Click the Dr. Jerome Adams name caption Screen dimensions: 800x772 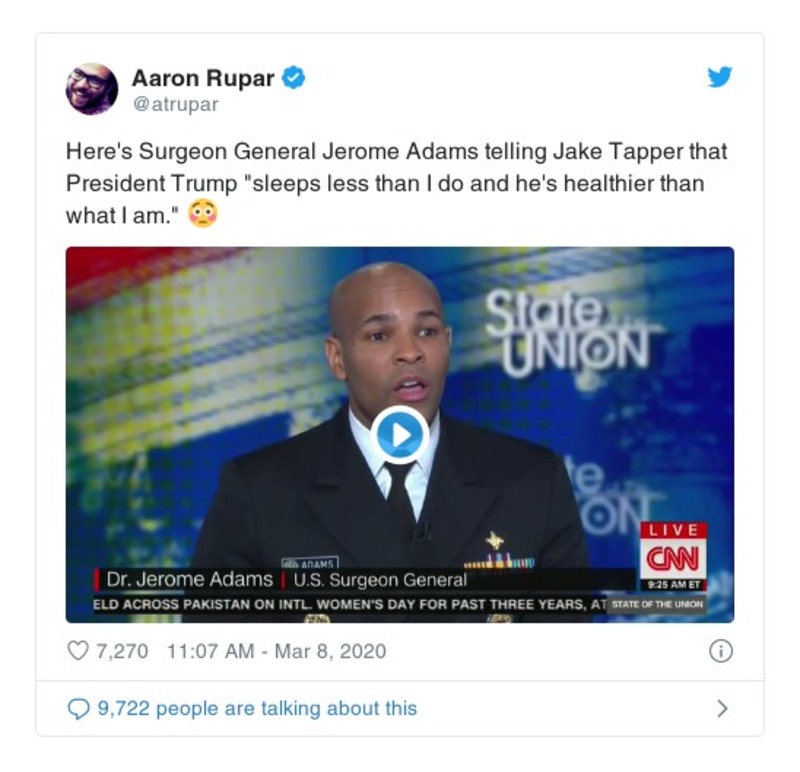190,580
